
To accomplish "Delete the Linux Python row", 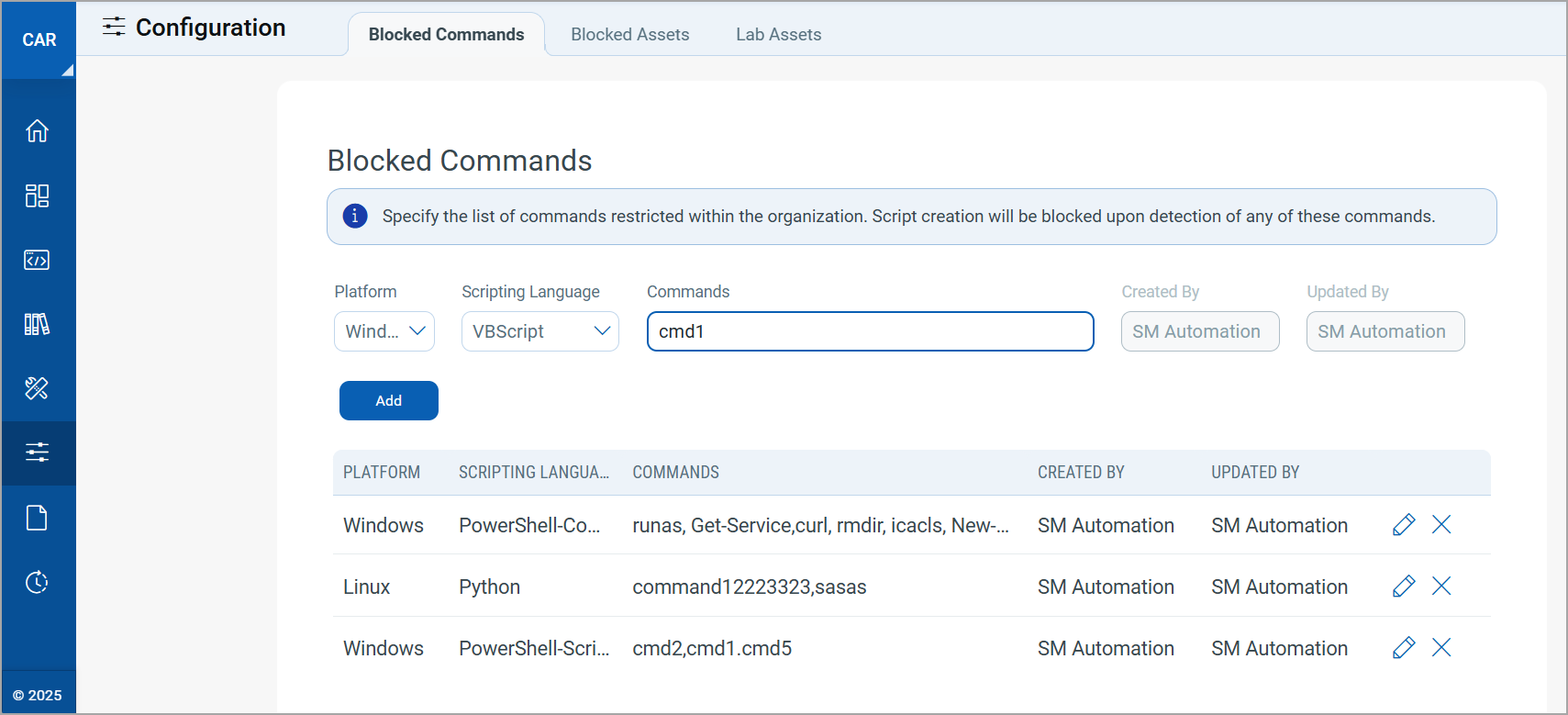I will (1441, 587).
